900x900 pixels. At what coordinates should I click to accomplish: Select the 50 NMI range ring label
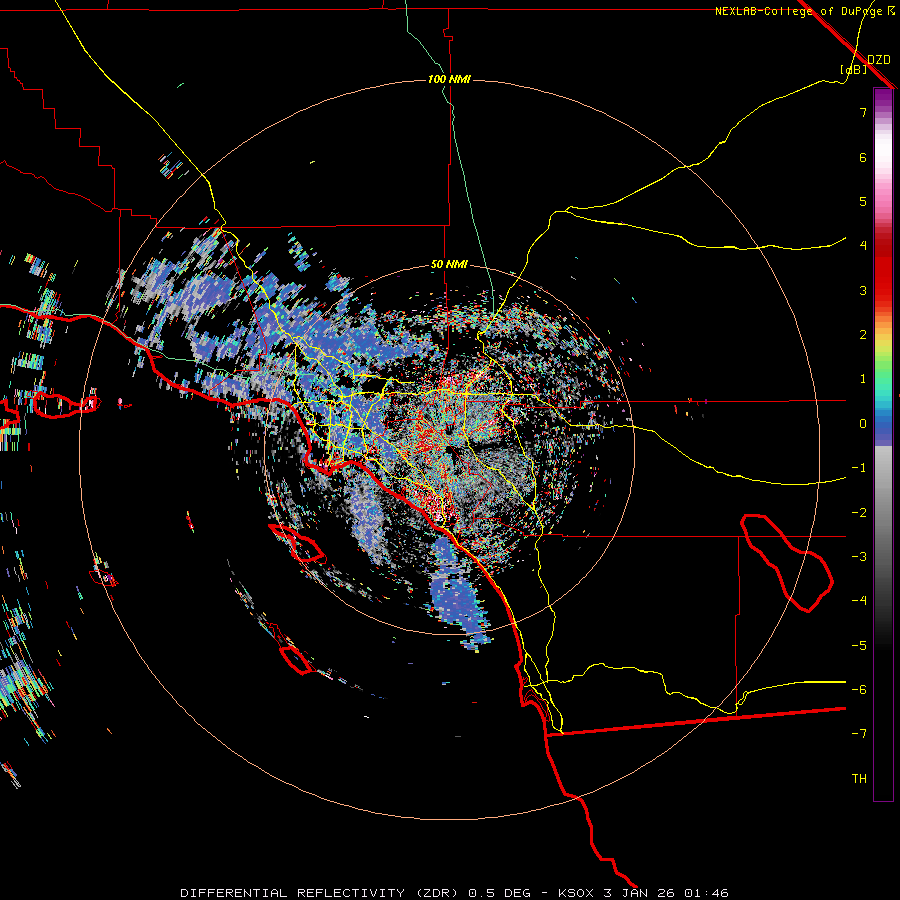tap(449, 265)
